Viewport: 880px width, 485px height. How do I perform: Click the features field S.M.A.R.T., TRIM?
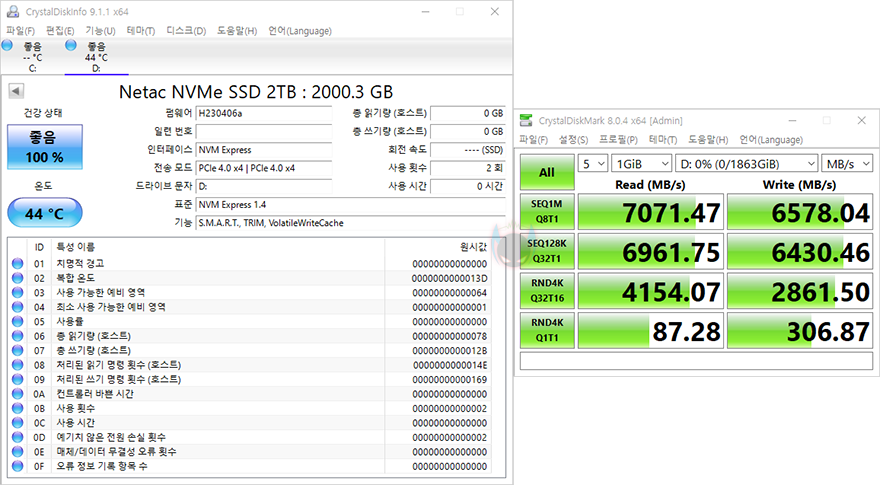coord(351,223)
